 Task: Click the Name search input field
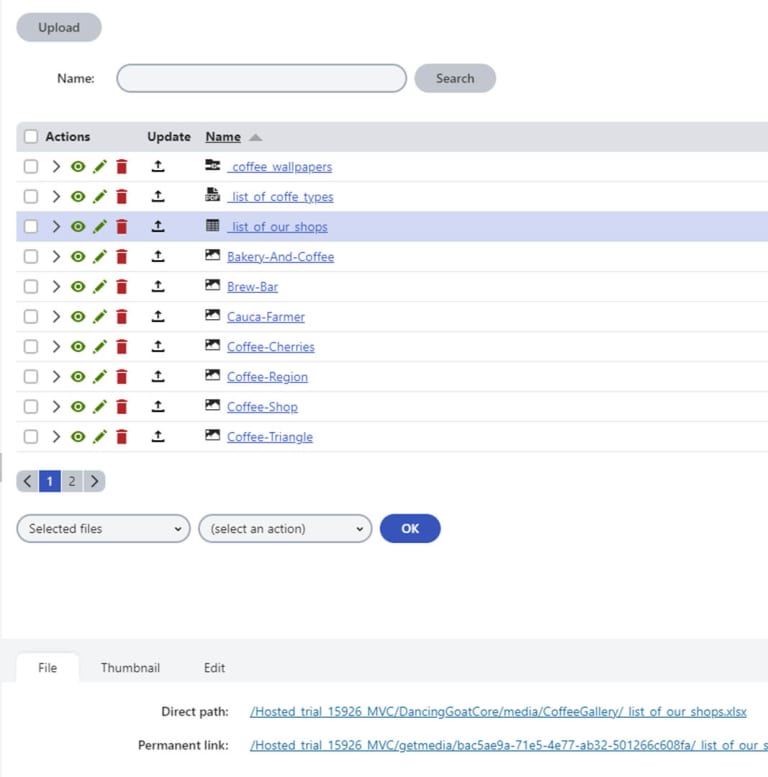(x=262, y=78)
